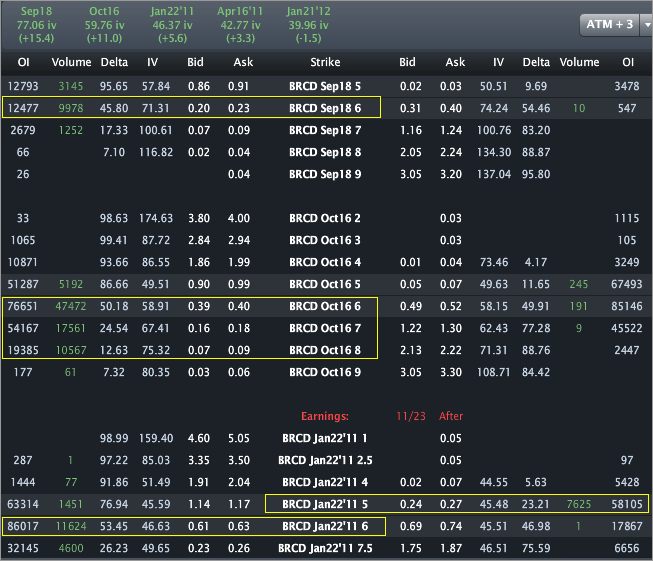
Task: Select the BRCD Sep18 9 strike
Action: [x=325, y=174]
